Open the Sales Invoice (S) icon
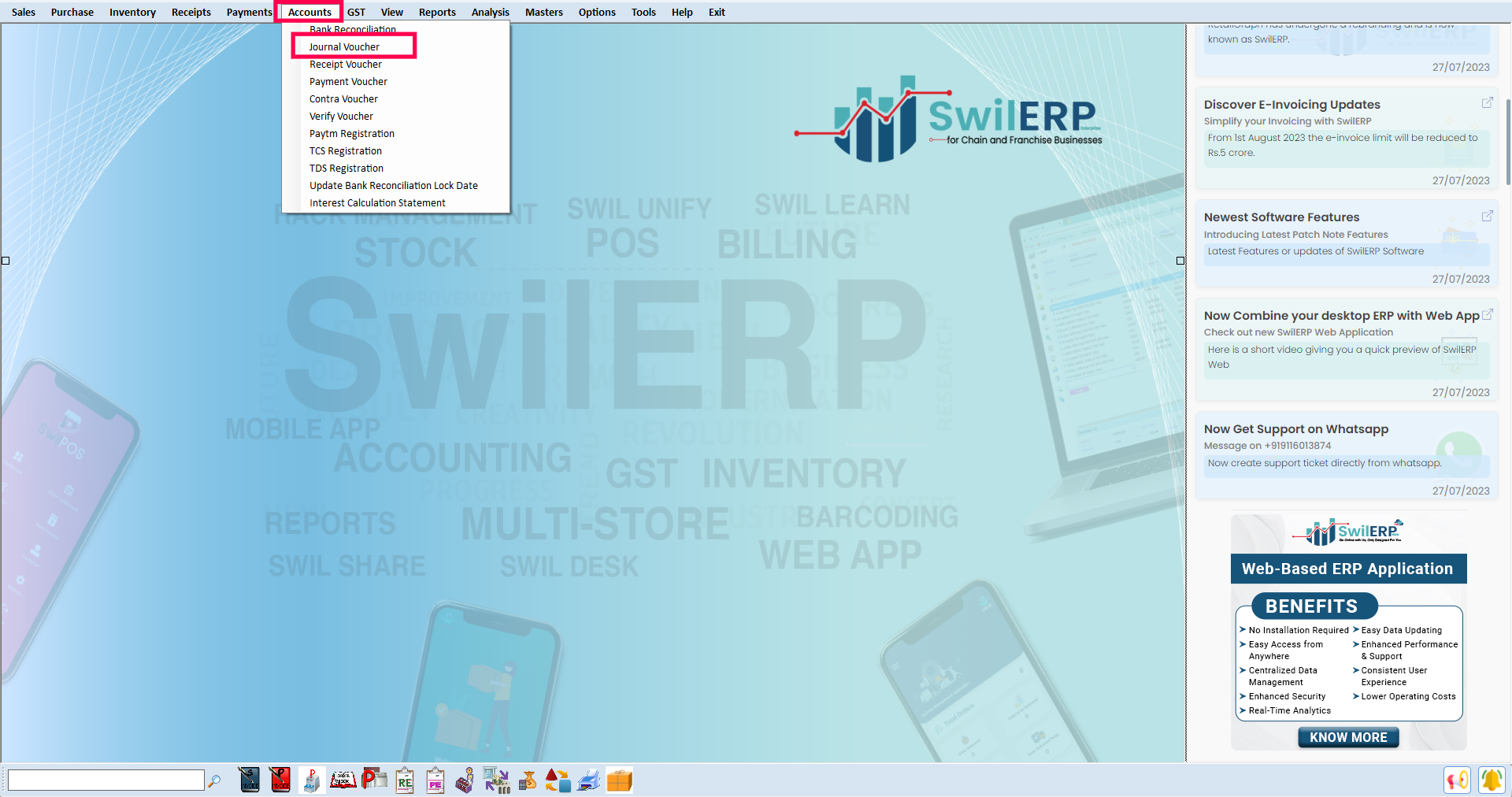 [249, 780]
